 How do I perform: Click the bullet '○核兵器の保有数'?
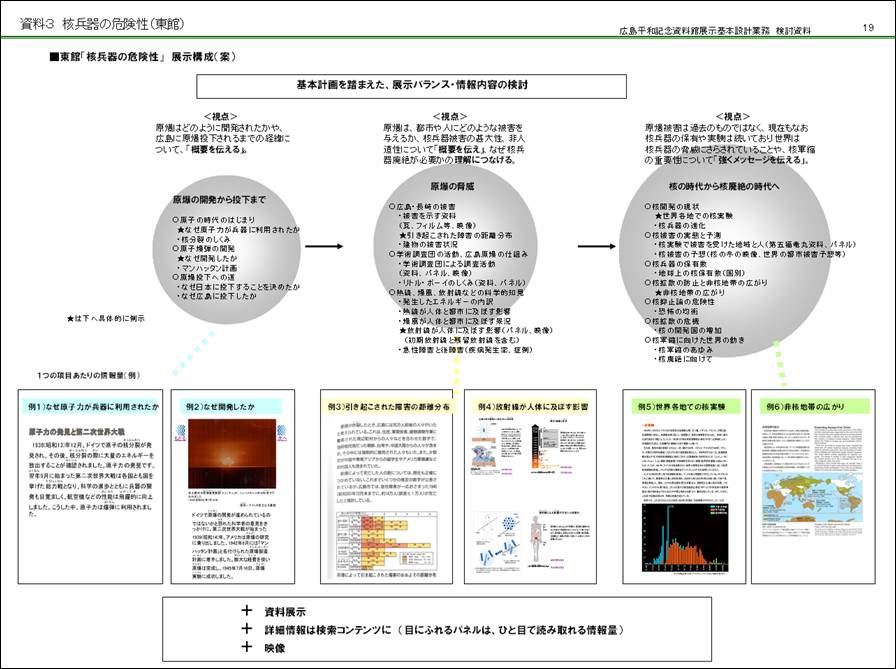[675, 264]
